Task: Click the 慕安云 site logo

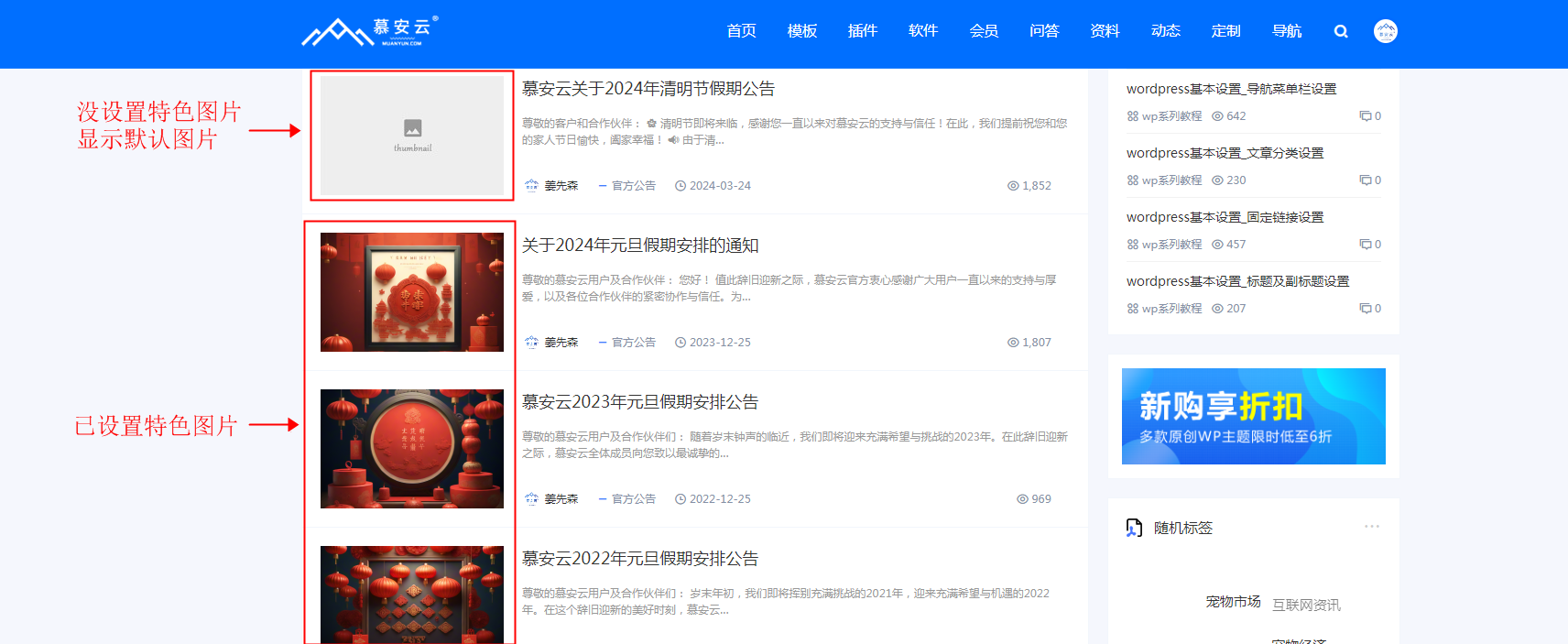Action: 370,31
